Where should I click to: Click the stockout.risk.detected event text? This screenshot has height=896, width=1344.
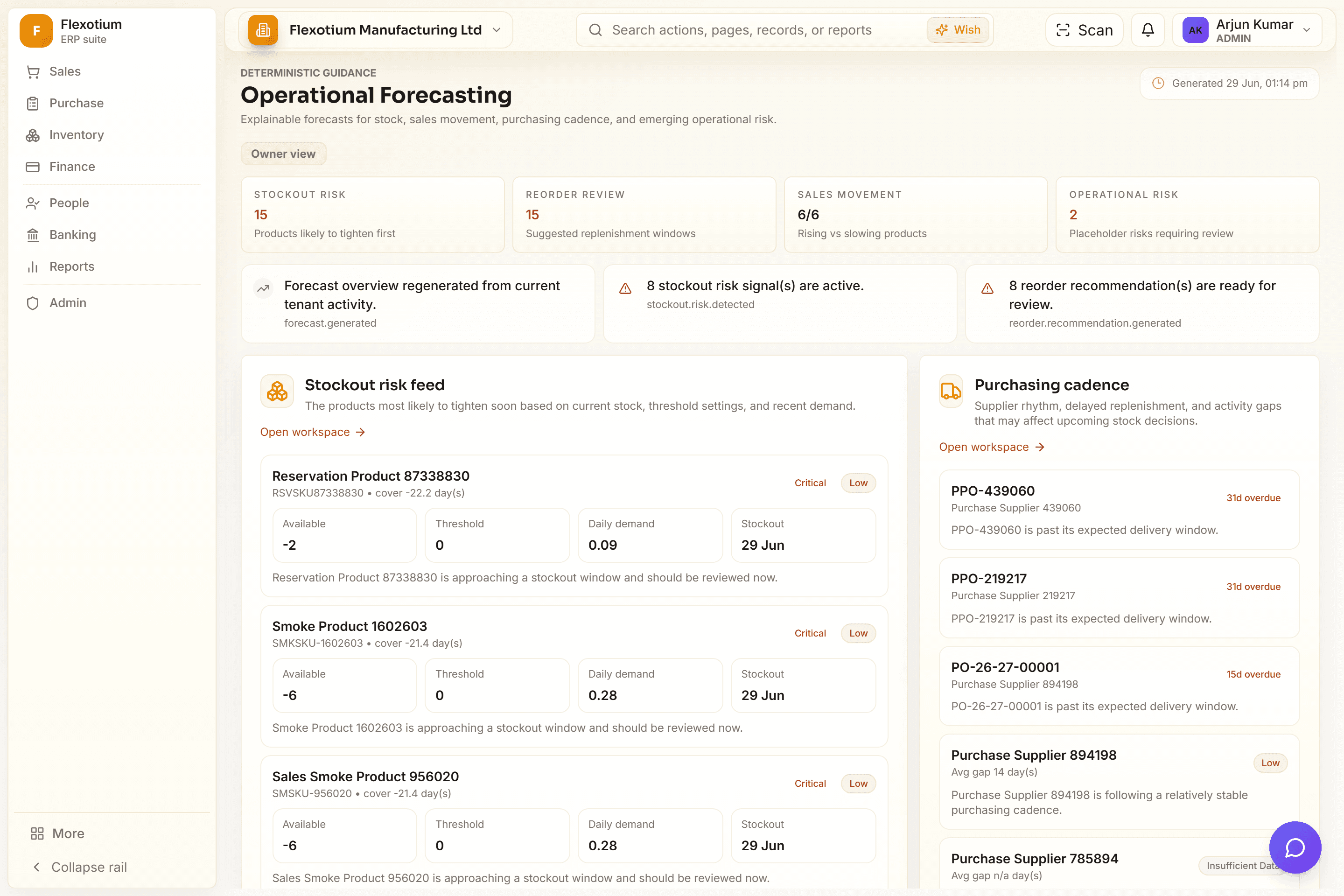point(700,305)
